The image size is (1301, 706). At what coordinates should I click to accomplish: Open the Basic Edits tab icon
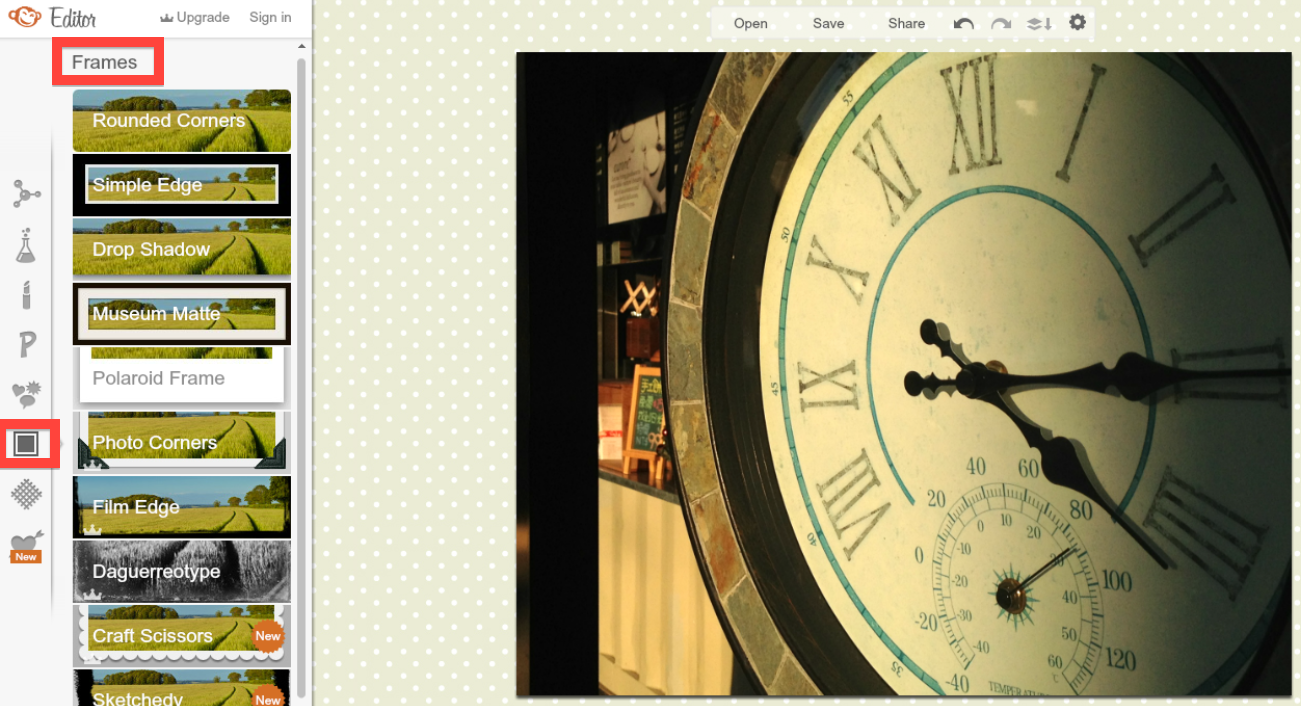(x=26, y=192)
